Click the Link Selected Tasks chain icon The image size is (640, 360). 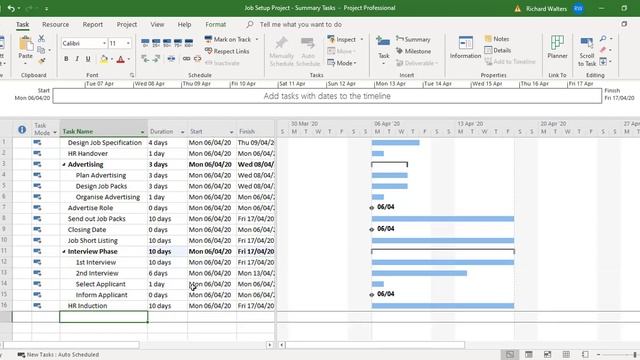coord(186,59)
